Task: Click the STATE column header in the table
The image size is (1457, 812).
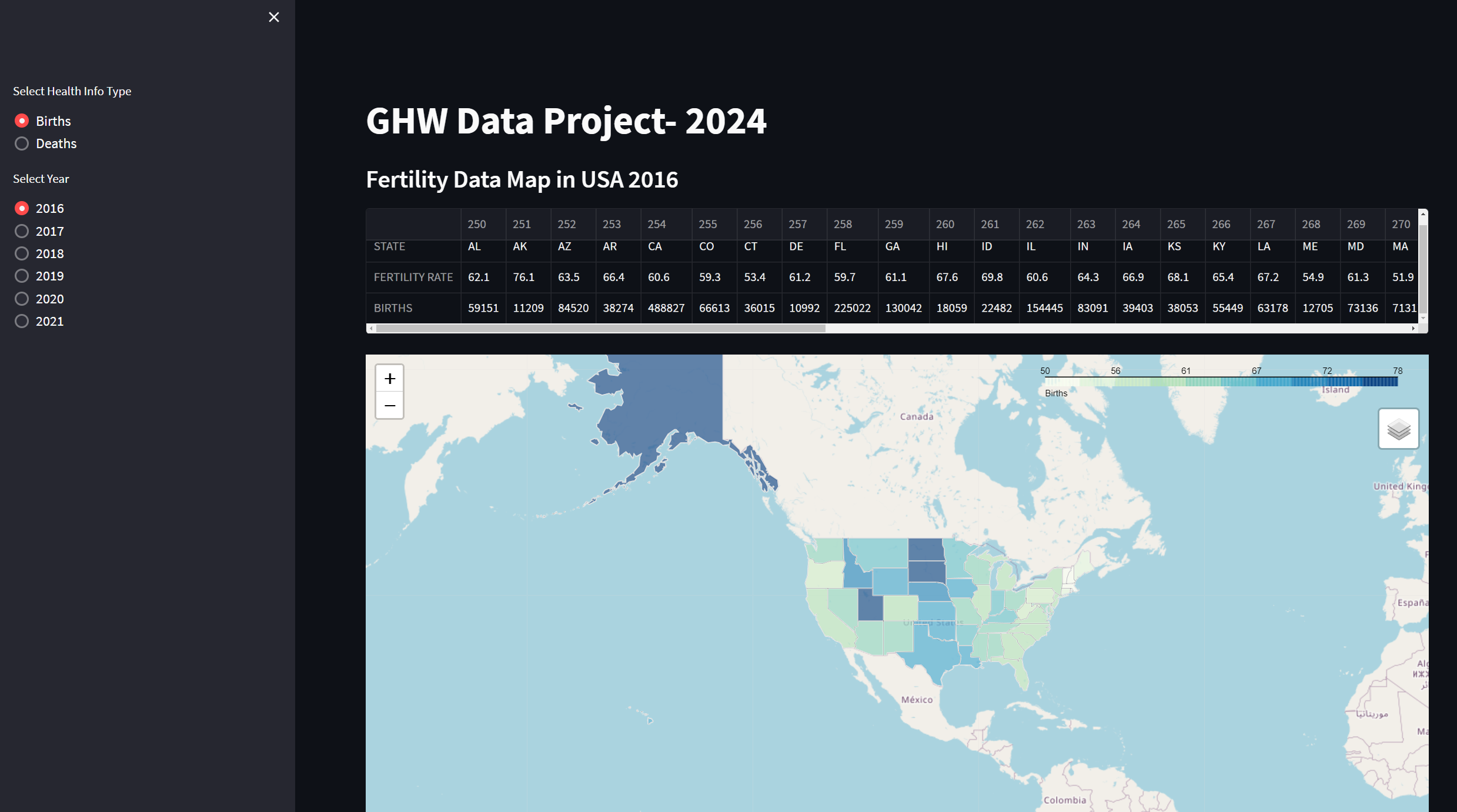Action: point(389,246)
